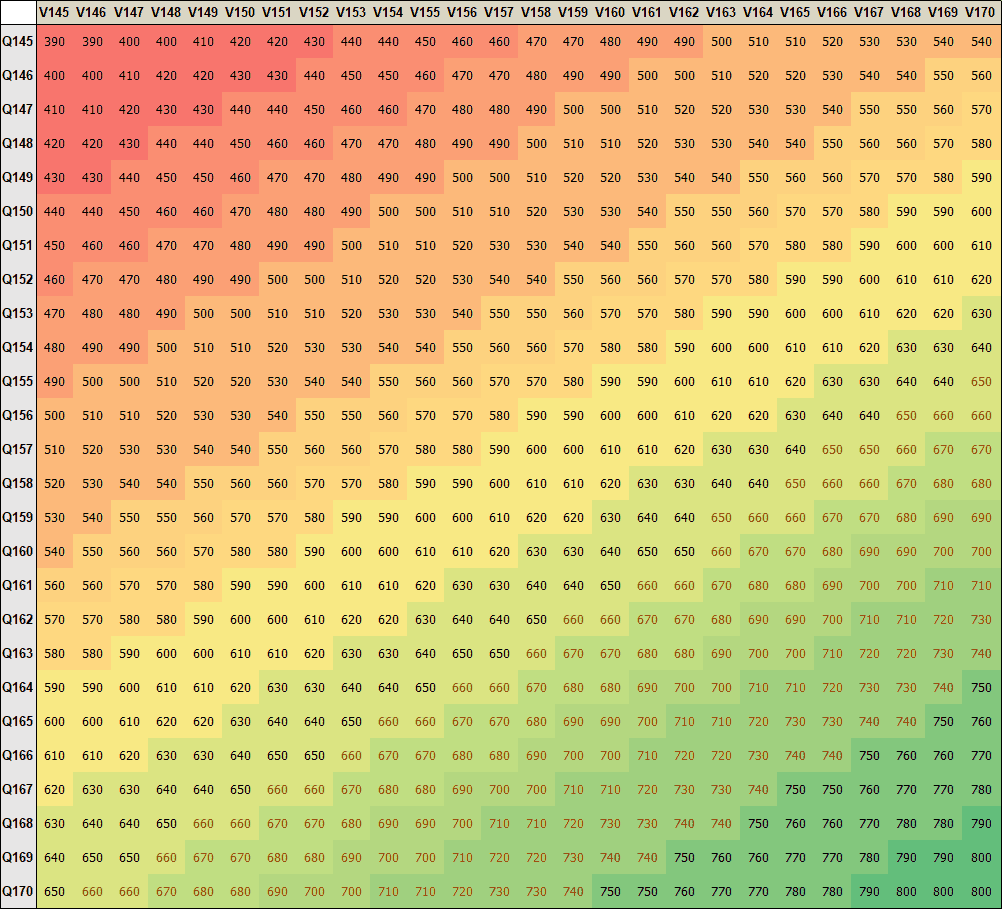Screen dimensions: 1002x909
Task: Select cell at row Q145, column V145
Action: point(55,41)
